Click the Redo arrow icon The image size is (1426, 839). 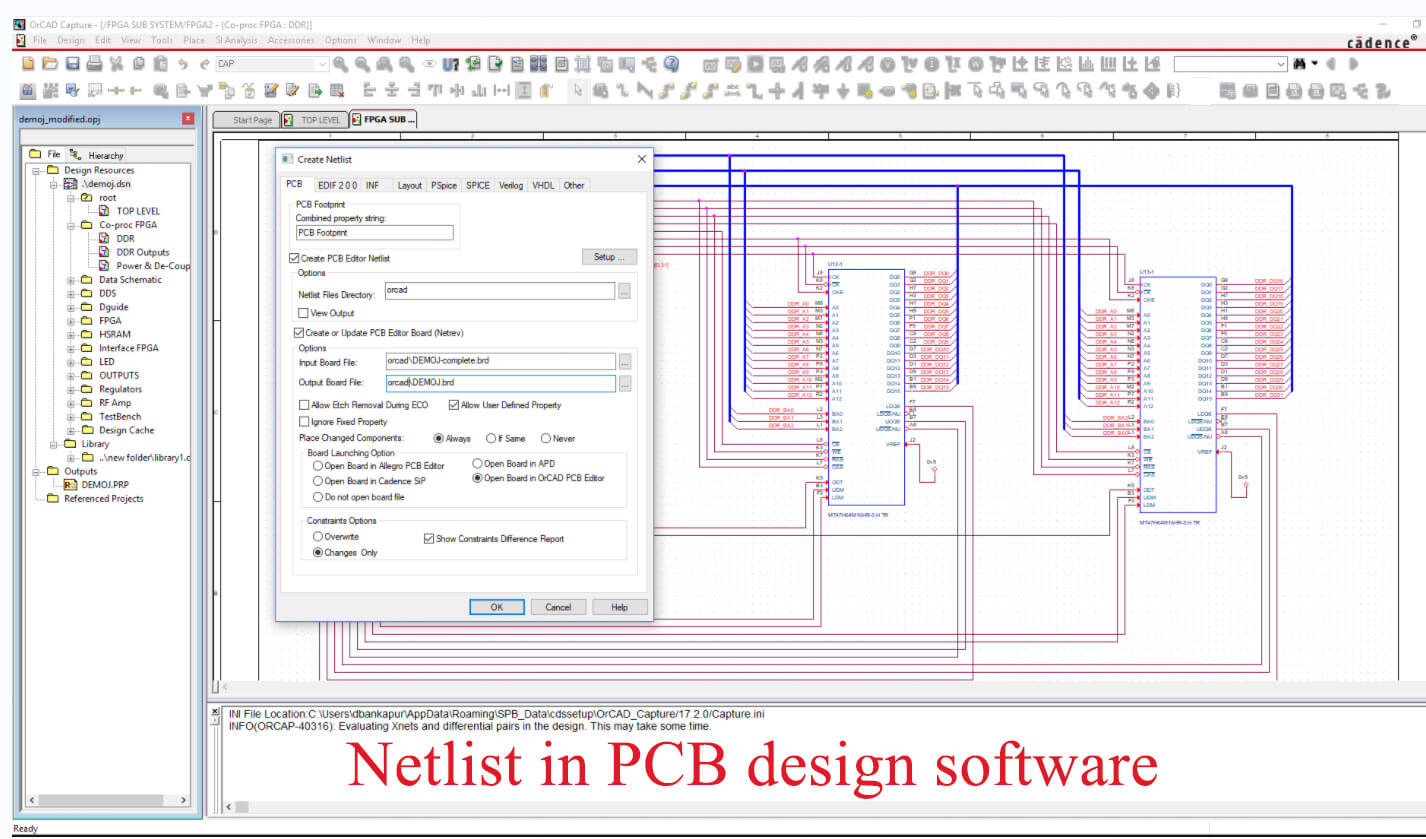(x=205, y=64)
